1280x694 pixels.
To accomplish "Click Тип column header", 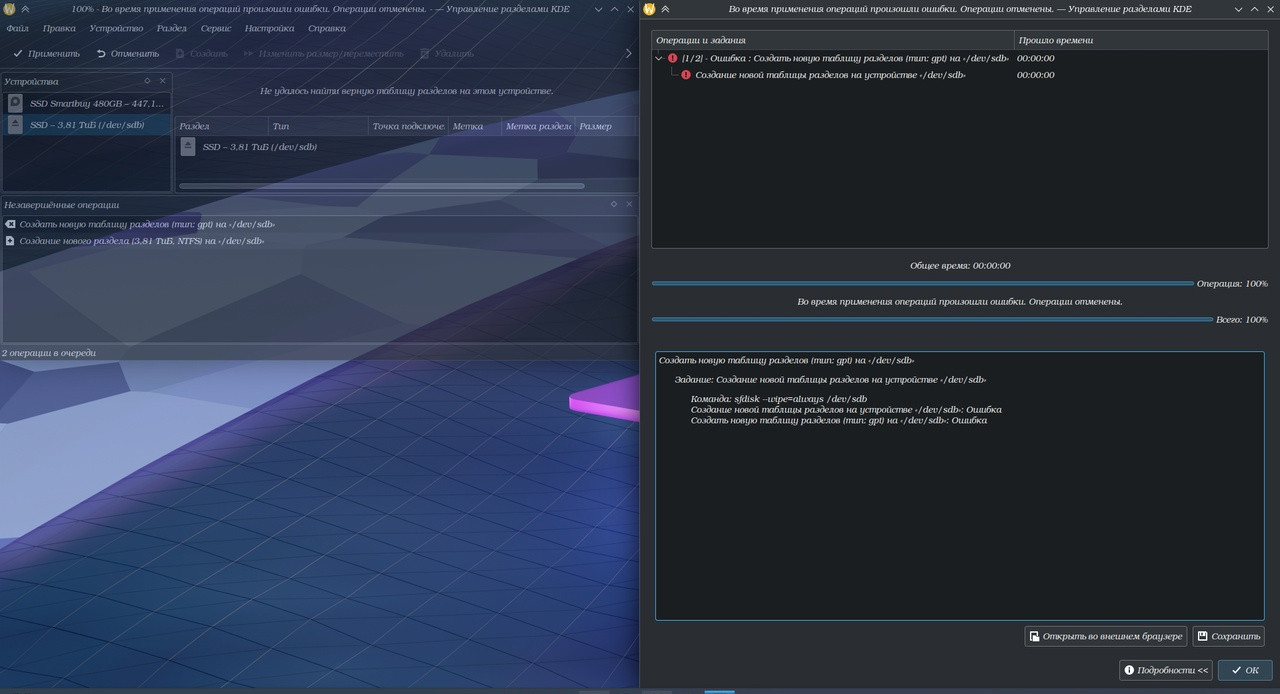I will [318, 126].
